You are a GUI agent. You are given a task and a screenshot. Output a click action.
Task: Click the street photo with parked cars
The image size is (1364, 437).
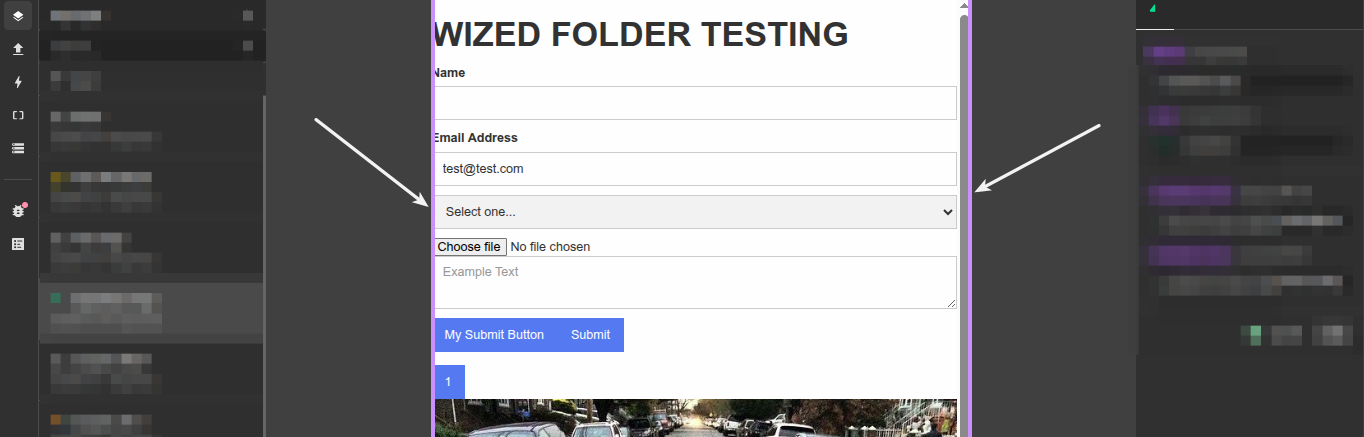(x=695, y=419)
